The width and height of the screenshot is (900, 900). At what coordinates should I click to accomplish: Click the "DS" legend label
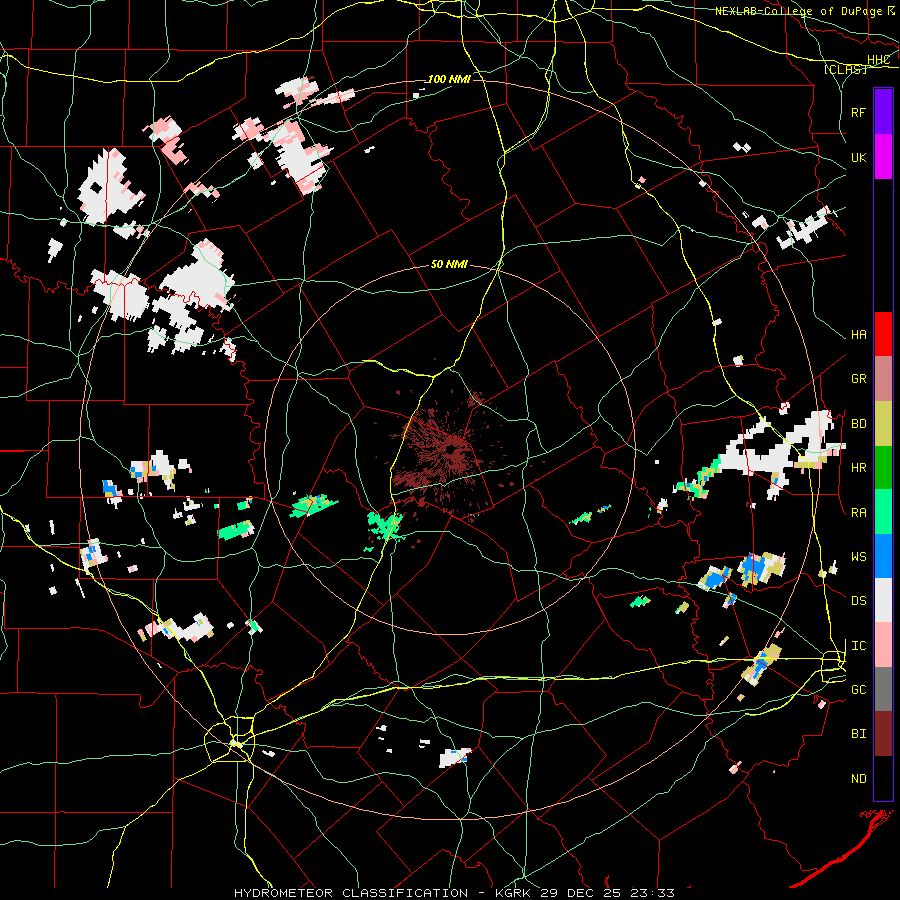858,600
